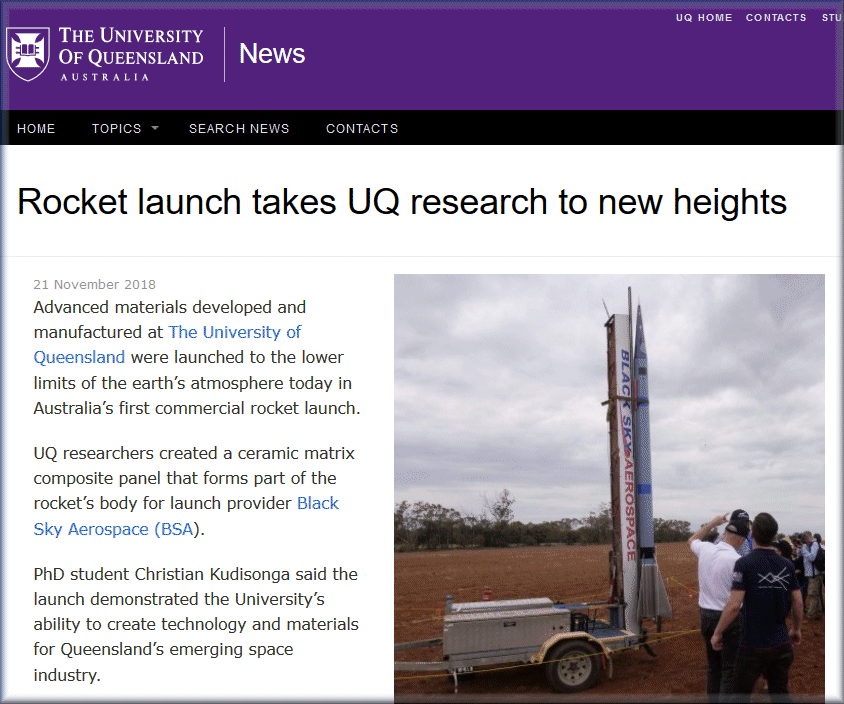The width and height of the screenshot is (844, 704).
Task: Open the rocket launch photo
Action: [609, 489]
